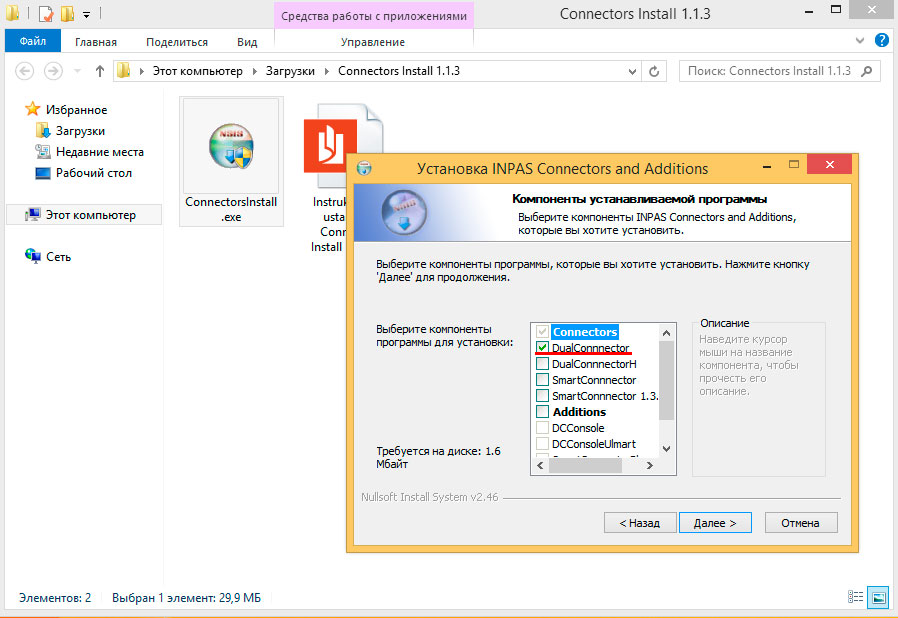
Task: Click the New folder icon in quick access toolbar
Action: [68, 13]
